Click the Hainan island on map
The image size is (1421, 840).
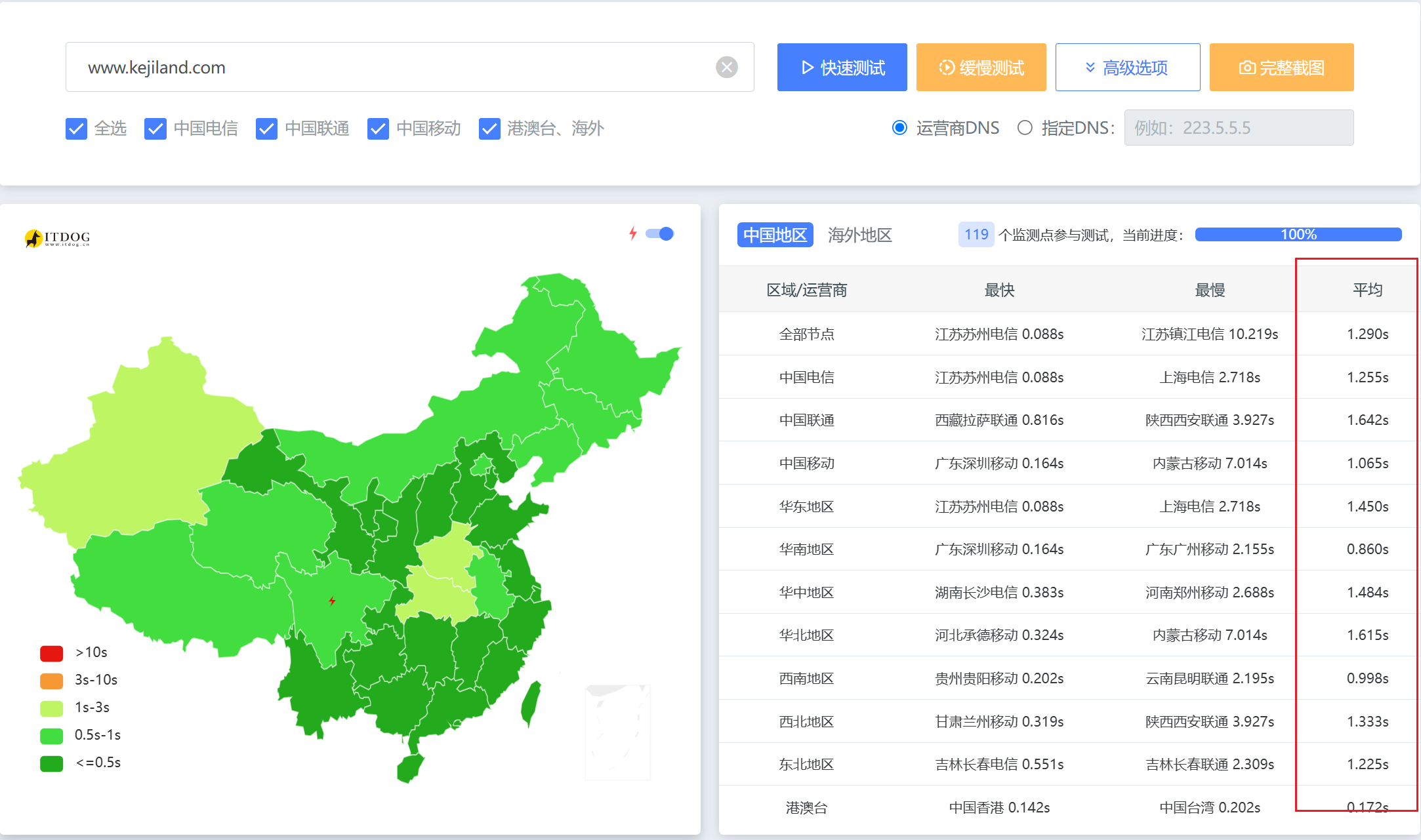click(x=410, y=768)
